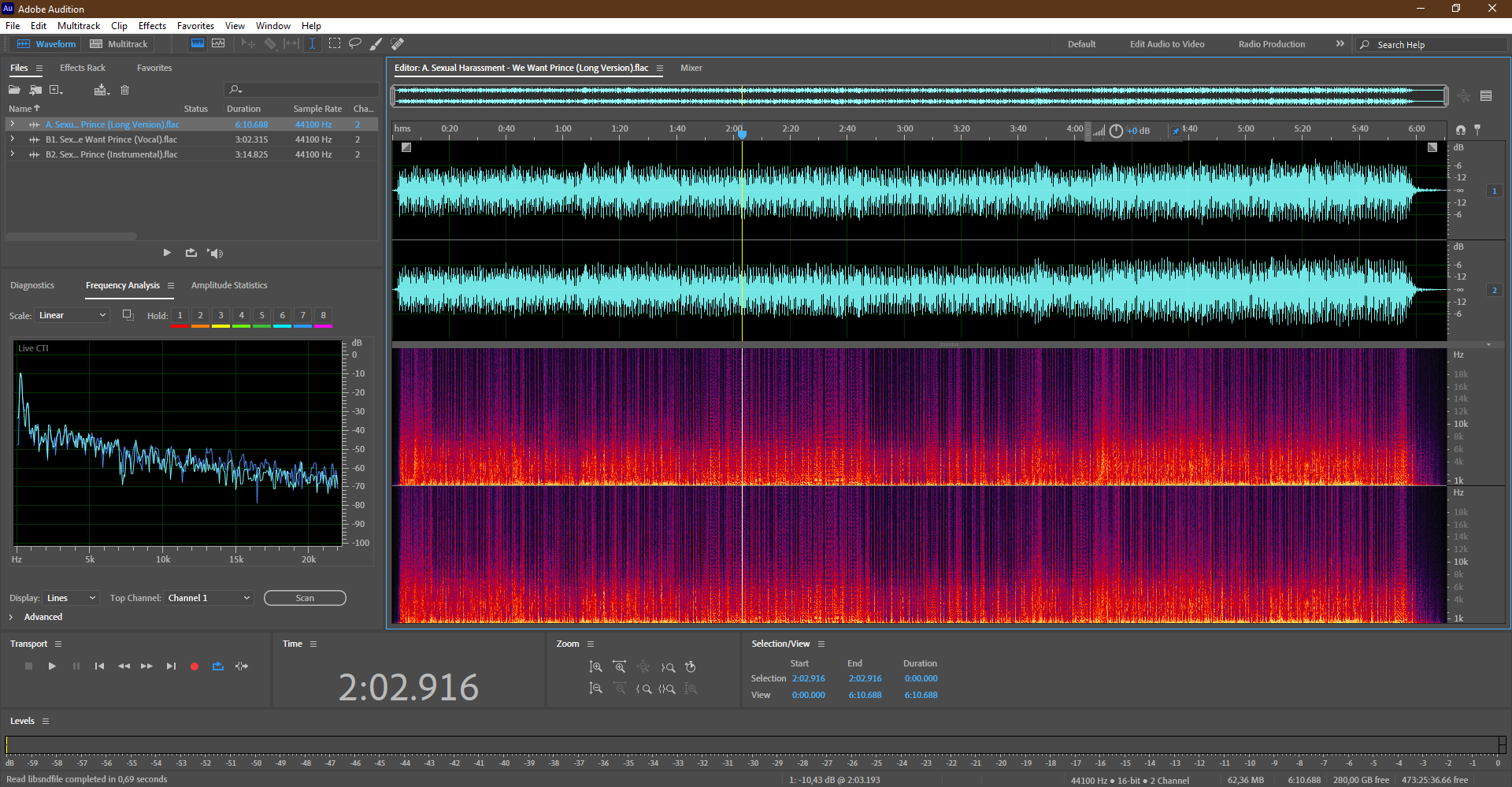The image size is (1512, 787).
Task: Open the Scale Linear dropdown
Action: (72, 315)
